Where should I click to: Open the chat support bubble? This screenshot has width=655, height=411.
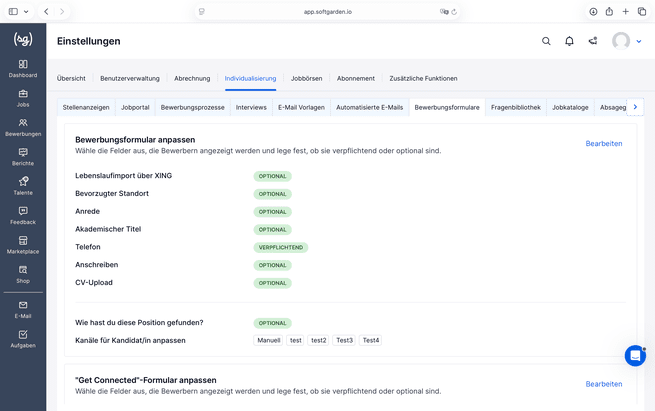coord(635,356)
